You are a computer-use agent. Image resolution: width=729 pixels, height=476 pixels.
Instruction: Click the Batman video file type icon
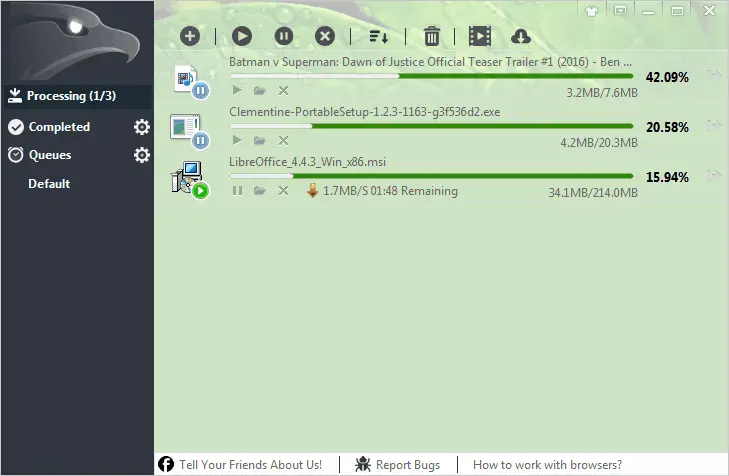(191, 81)
